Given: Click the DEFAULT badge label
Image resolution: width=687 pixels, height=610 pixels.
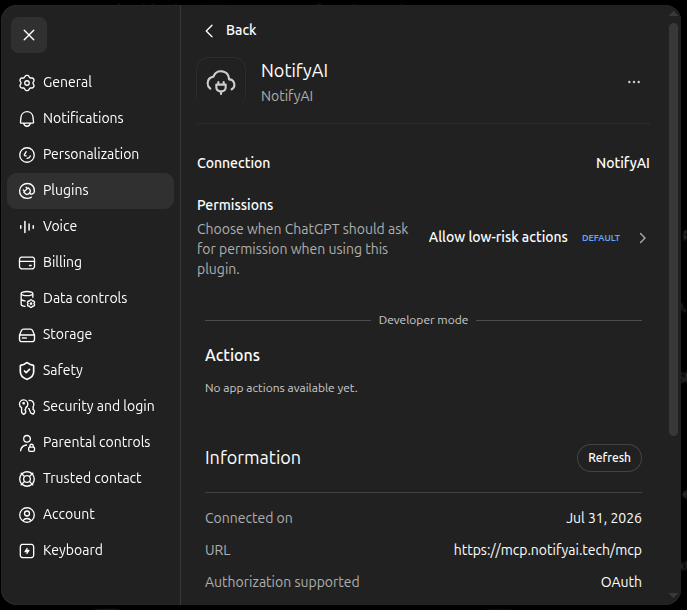Looking at the screenshot, I should coord(601,238).
